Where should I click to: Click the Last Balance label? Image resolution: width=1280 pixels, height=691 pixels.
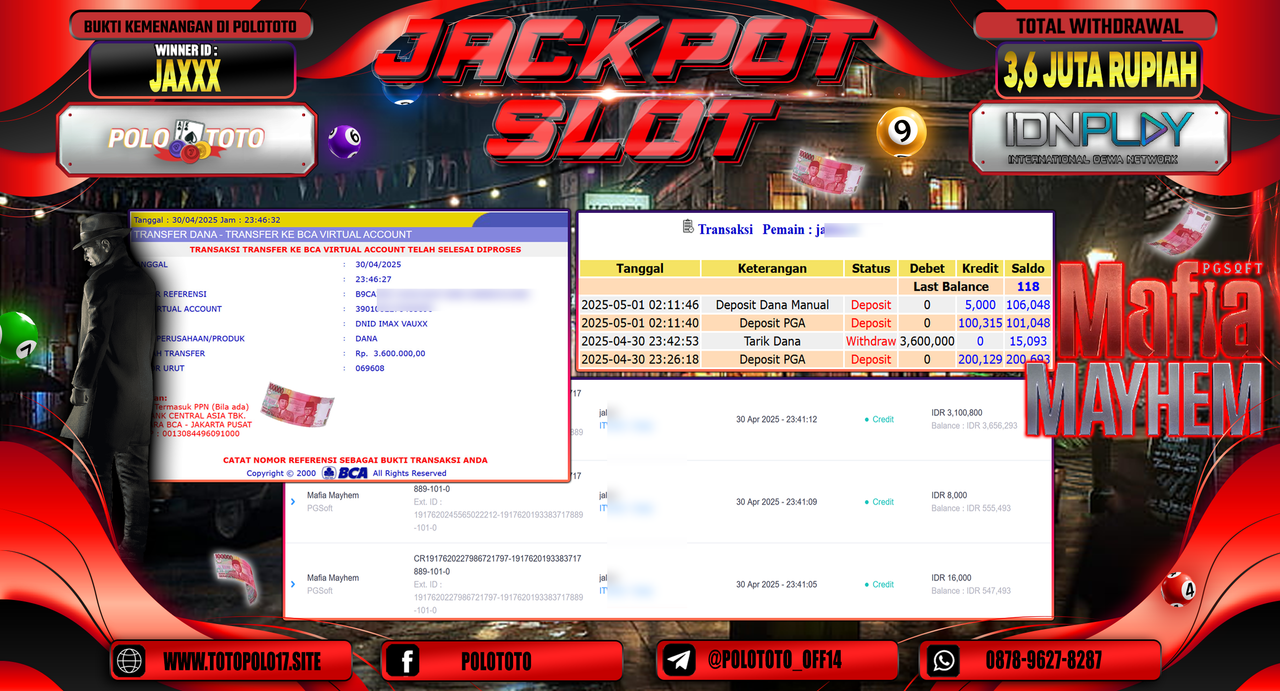pyautogui.click(x=951, y=286)
